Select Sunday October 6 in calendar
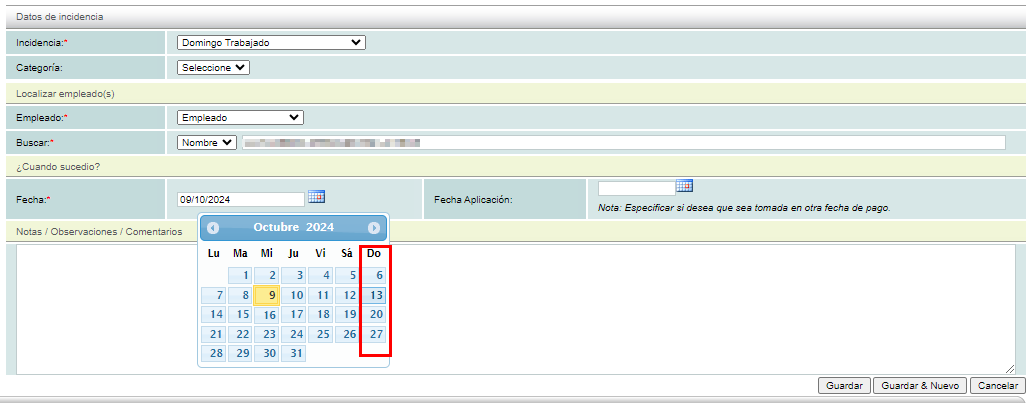The height and width of the screenshot is (403, 1029). pos(375,275)
